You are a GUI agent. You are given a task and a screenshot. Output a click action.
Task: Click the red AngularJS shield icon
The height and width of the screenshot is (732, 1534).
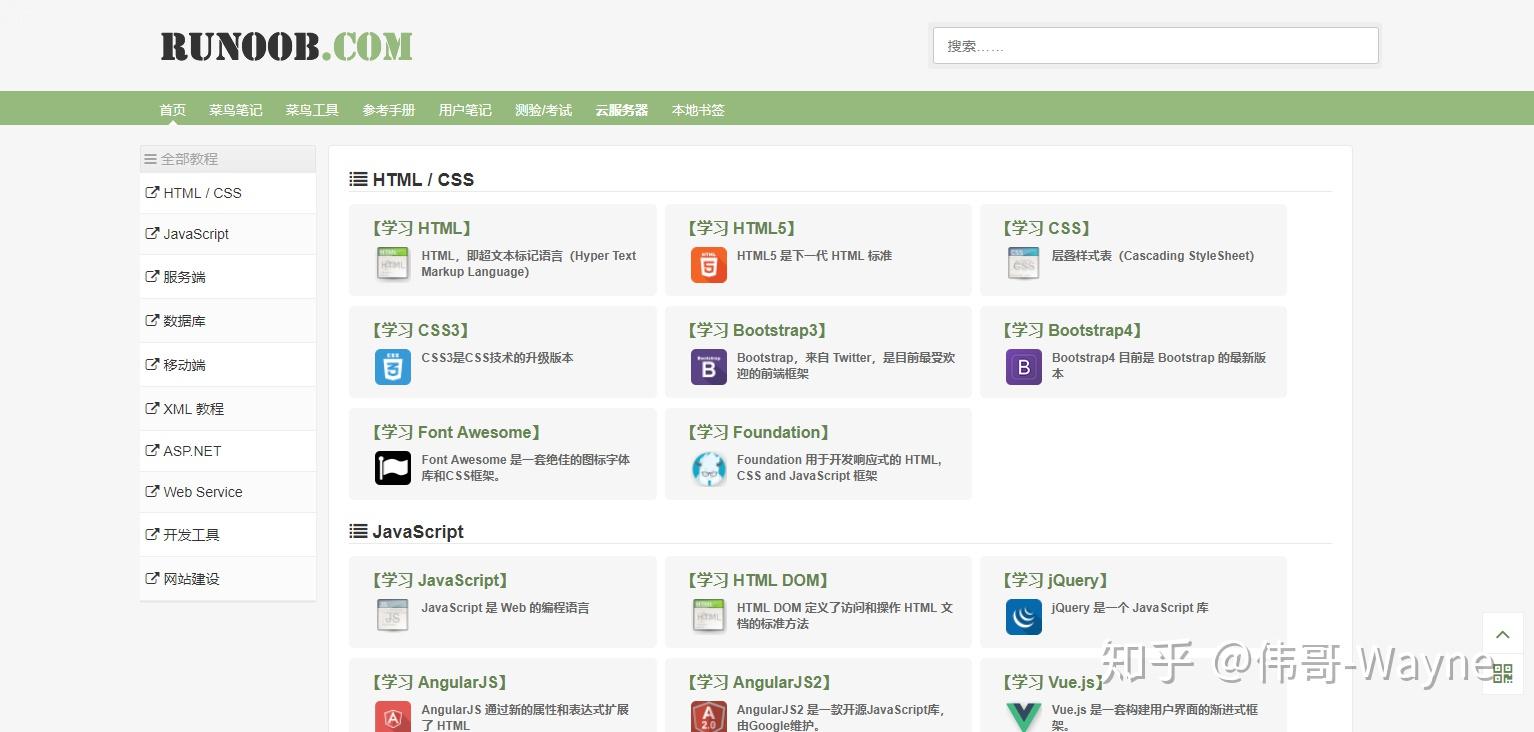393,717
